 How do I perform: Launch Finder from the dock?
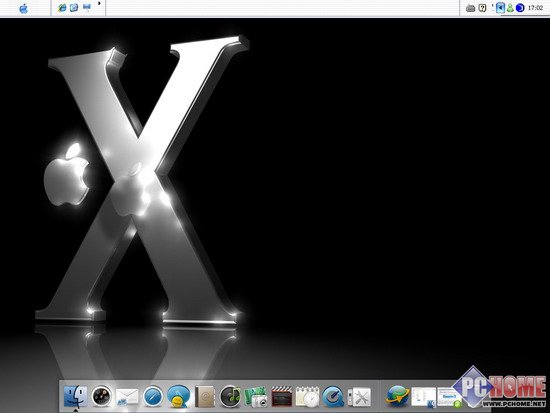click(x=75, y=397)
